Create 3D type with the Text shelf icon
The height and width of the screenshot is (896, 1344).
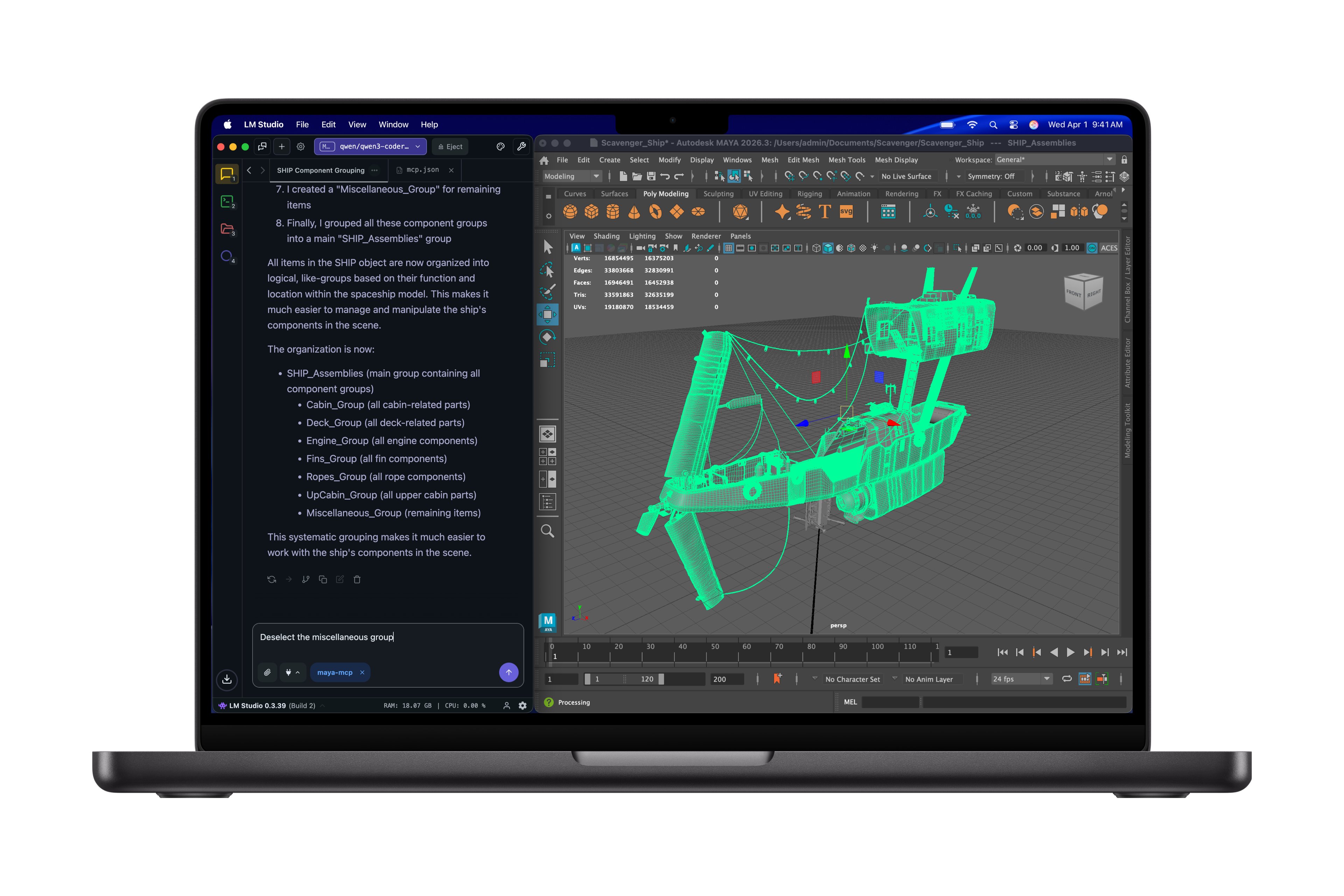(825, 212)
